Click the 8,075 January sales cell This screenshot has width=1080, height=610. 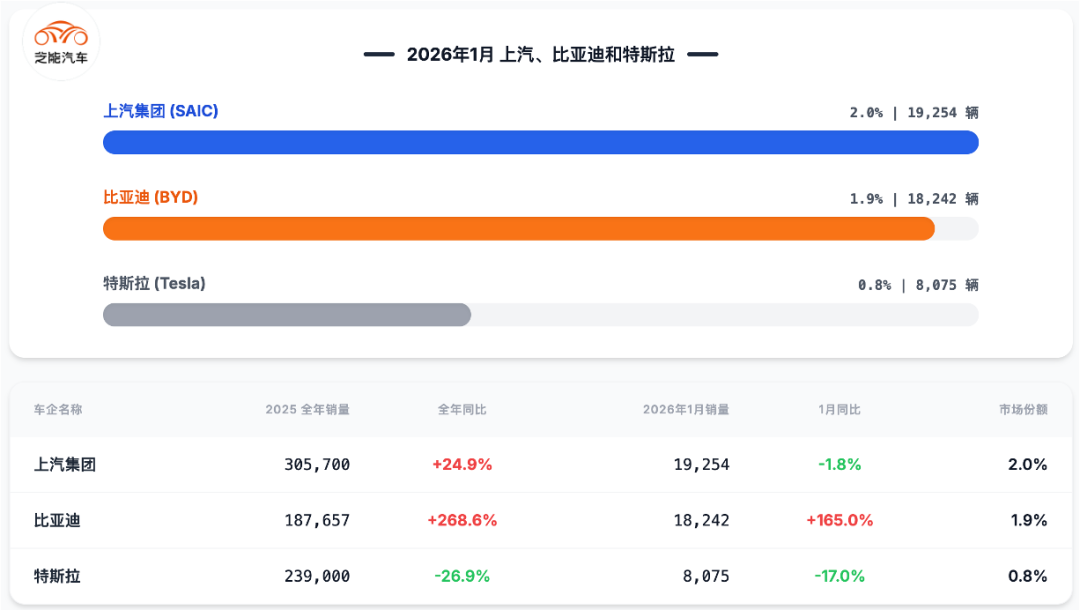click(706, 576)
